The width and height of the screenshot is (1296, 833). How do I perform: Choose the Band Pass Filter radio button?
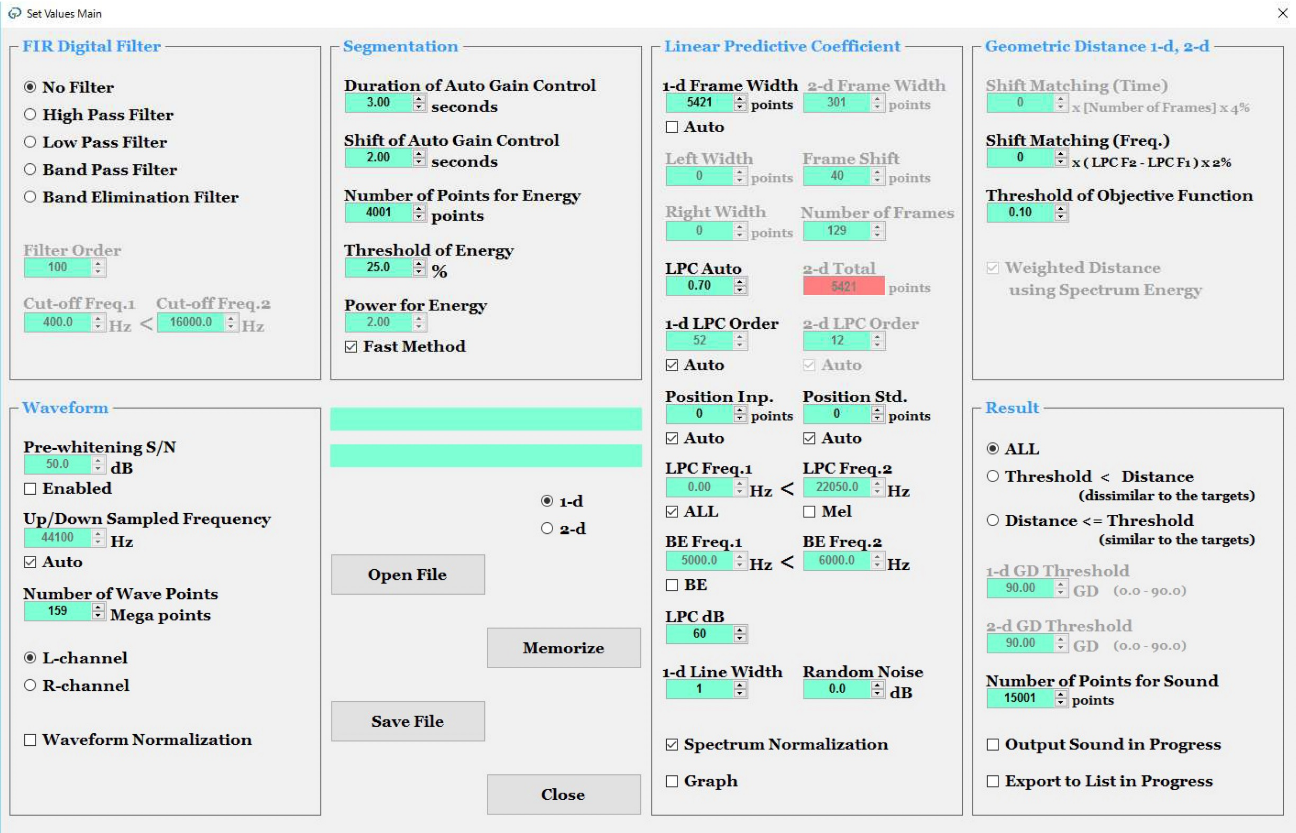[30, 170]
